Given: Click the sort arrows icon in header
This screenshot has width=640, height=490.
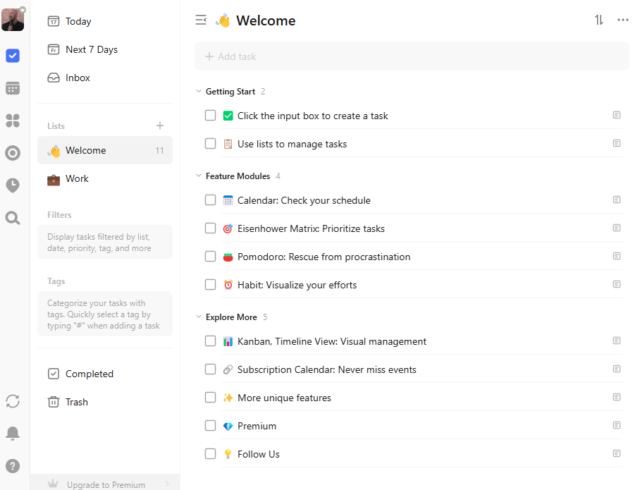Looking at the screenshot, I should click(599, 20).
